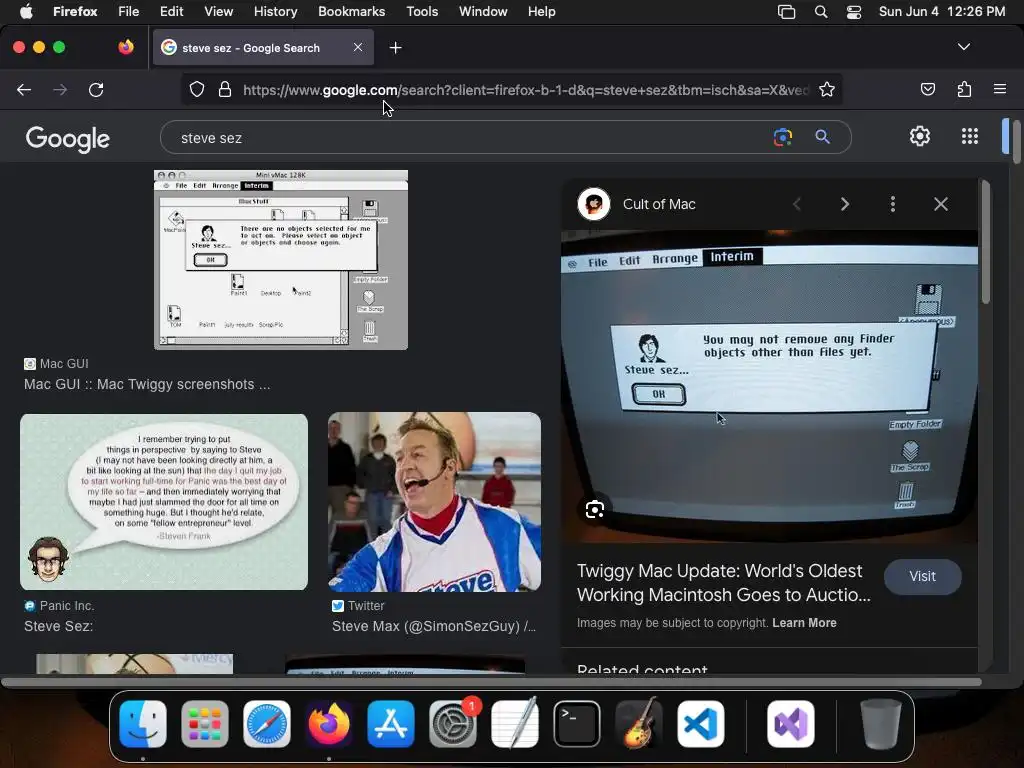The image size is (1024, 768).
Task: Bookmark this page with the star icon
Action: [827, 89]
